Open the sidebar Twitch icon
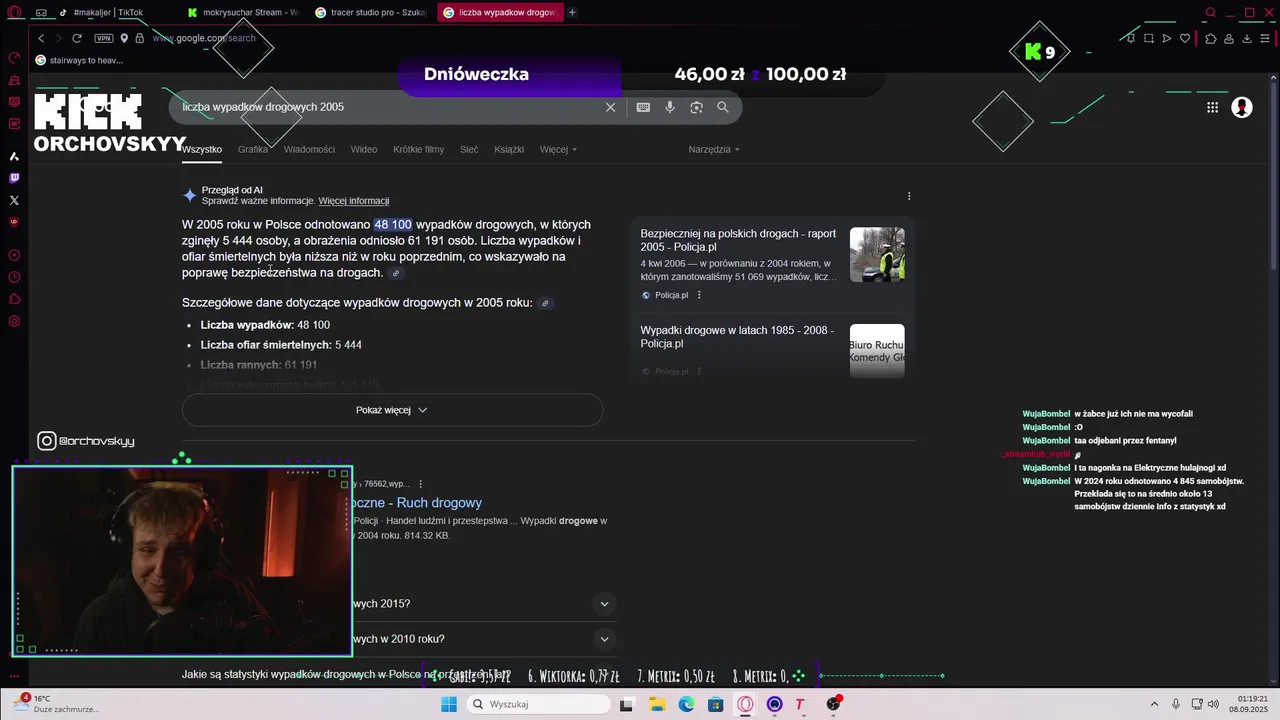 [x=14, y=178]
